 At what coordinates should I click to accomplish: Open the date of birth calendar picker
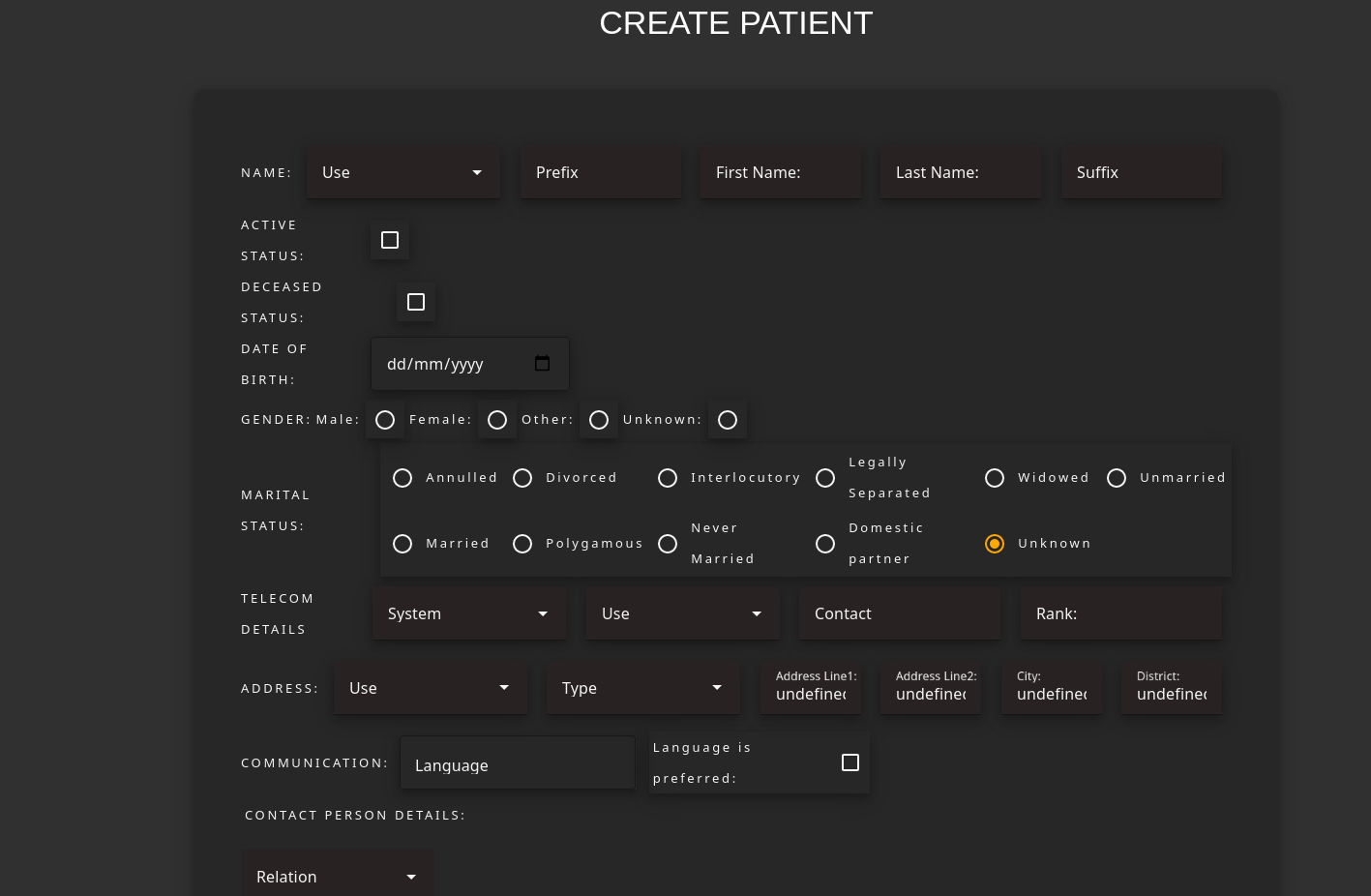pyautogui.click(x=542, y=364)
